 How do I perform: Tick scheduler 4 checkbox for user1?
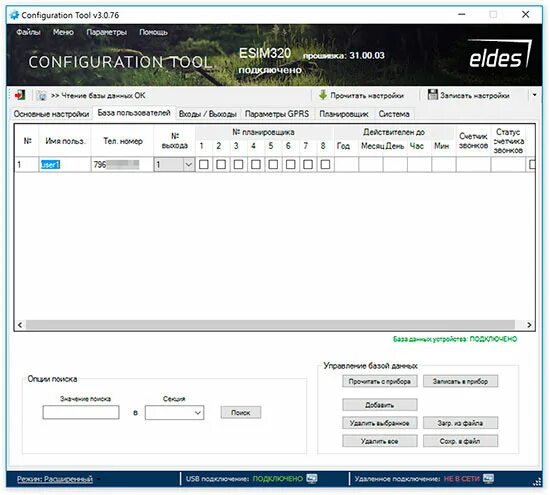[x=256, y=164]
